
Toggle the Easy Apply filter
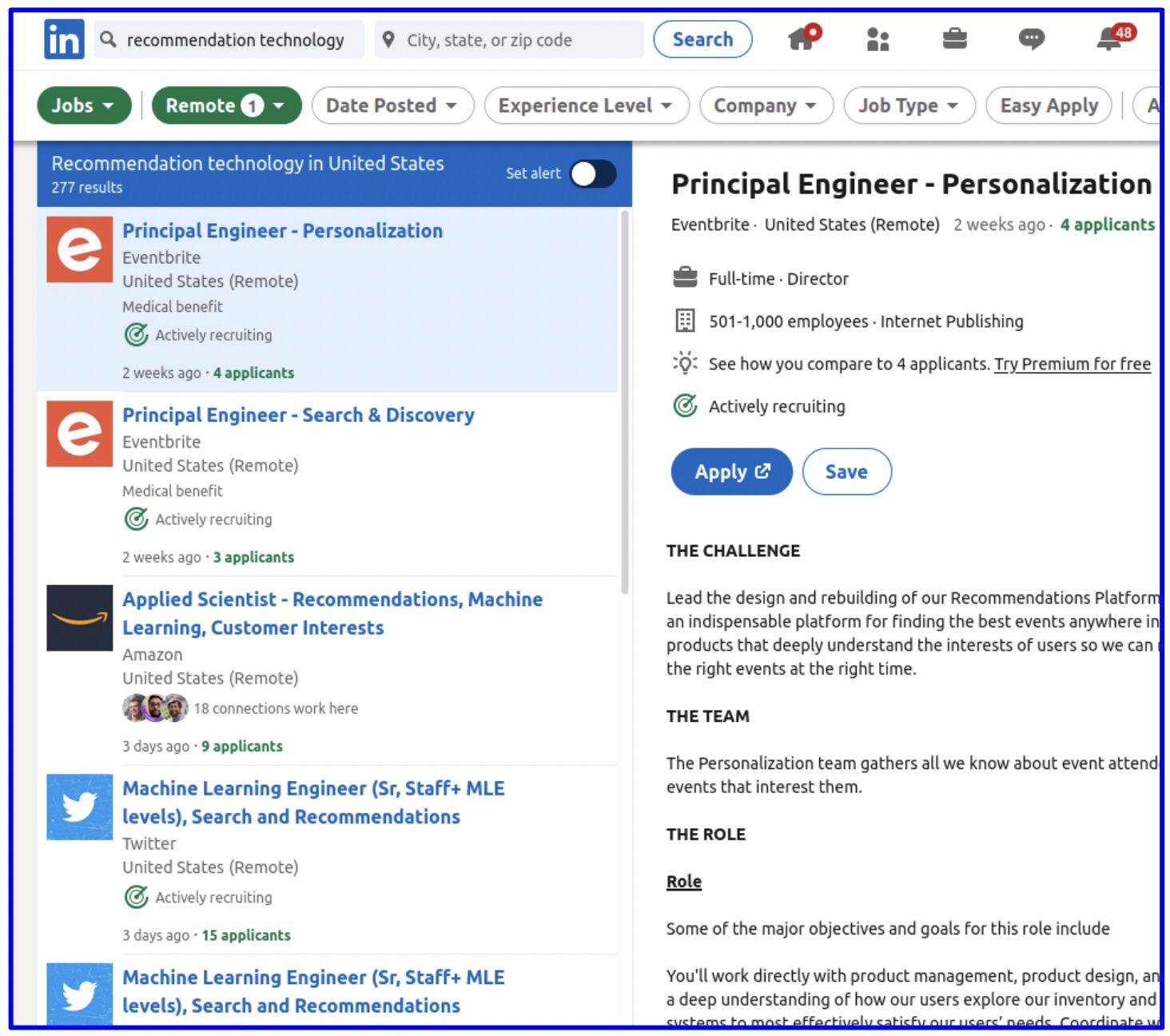click(x=1049, y=105)
